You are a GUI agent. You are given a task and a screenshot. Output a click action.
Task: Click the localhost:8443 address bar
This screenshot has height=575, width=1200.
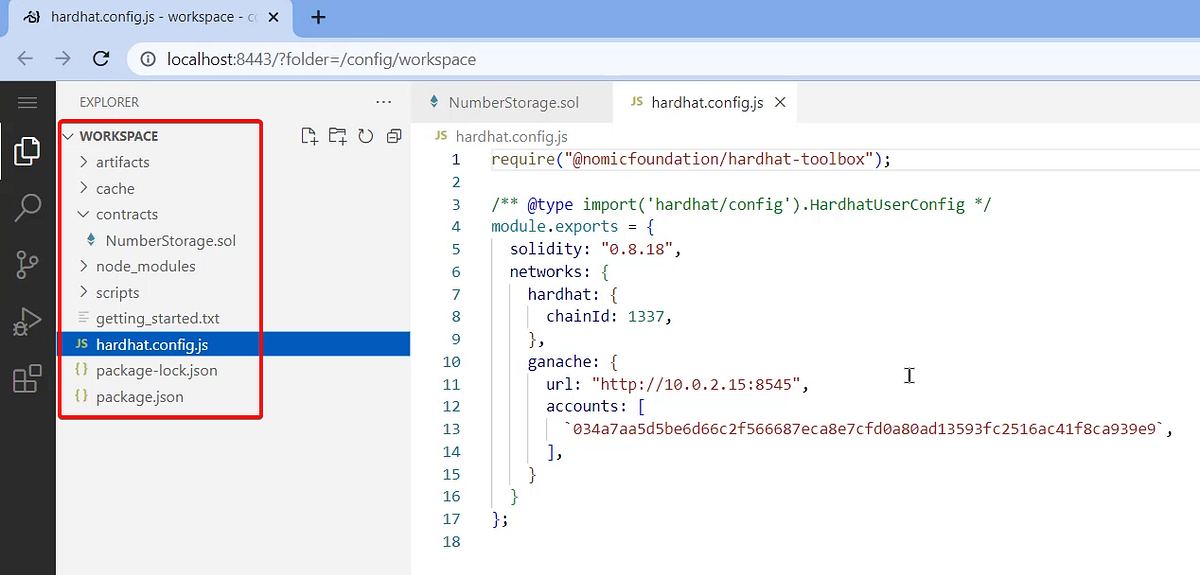click(322, 59)
